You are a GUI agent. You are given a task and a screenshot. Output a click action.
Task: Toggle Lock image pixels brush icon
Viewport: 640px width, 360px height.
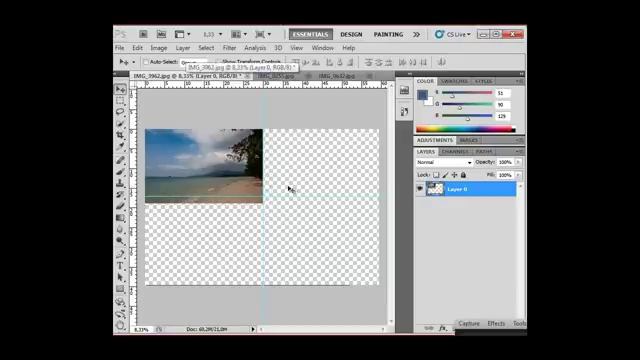[445, 175]
